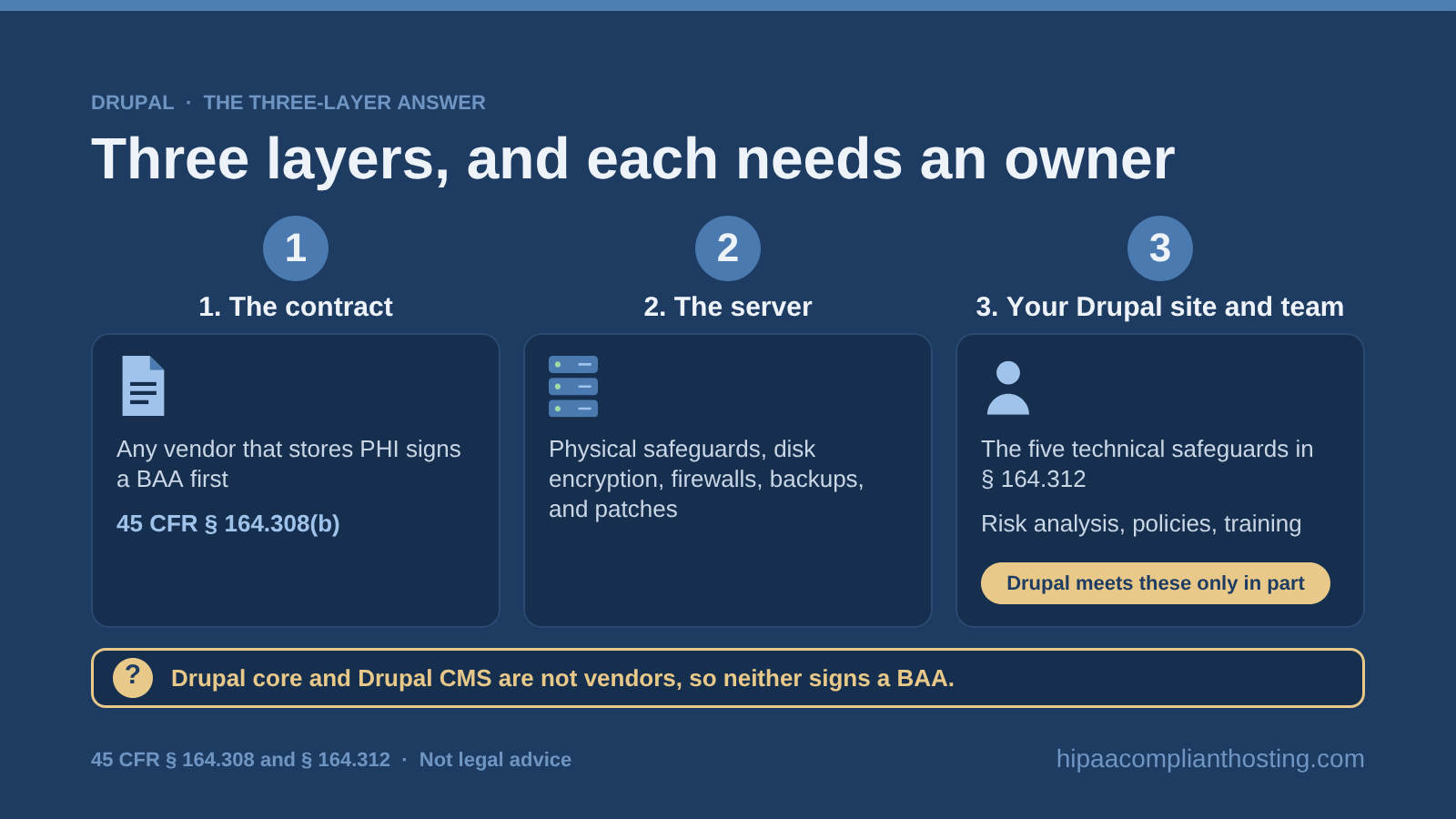Viewport: 1456px width, 819px height.
Task: Select the number 3 circle badge
Action: click(1160, 248)
